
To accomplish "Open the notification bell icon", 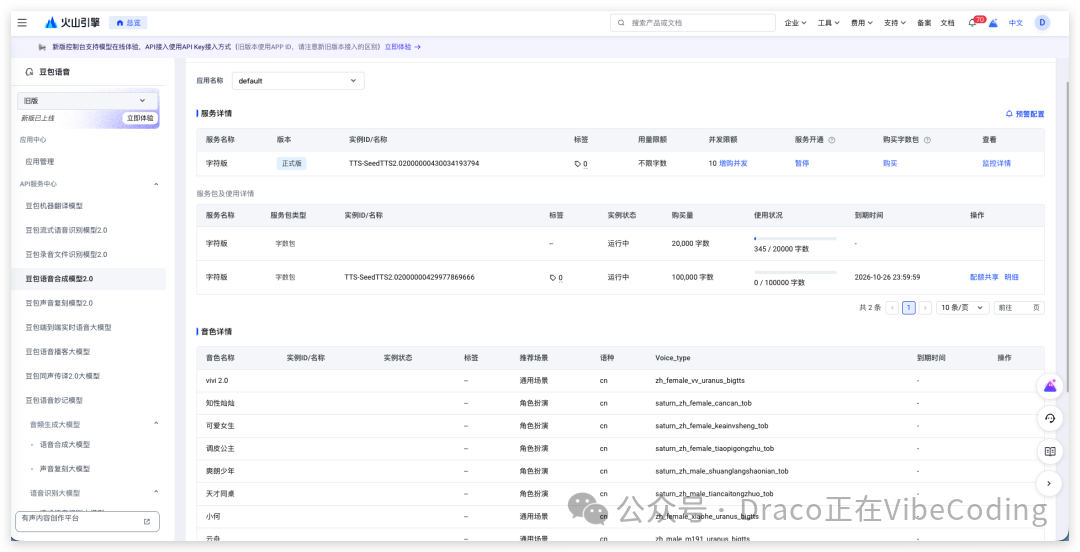I will tap(973, 23).
